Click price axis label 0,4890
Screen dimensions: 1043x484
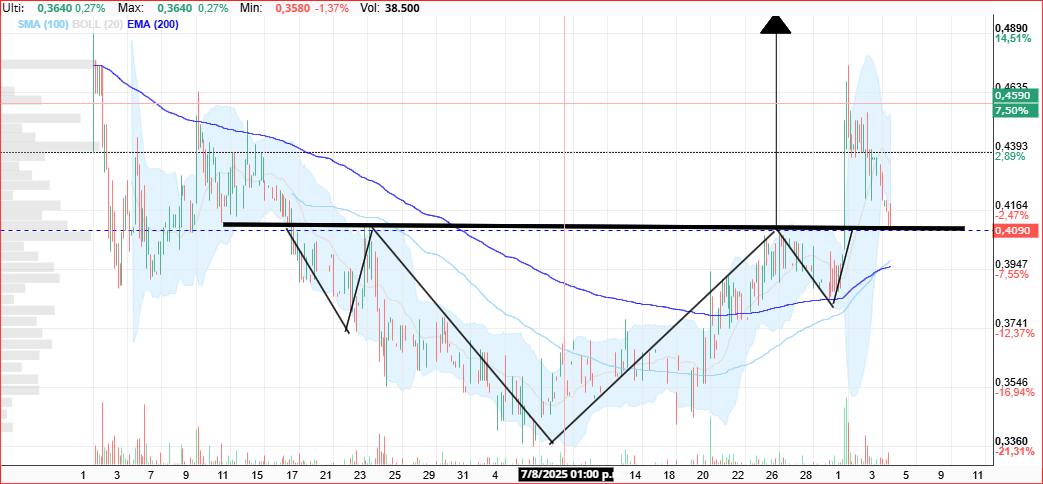tap(1011, 29)
